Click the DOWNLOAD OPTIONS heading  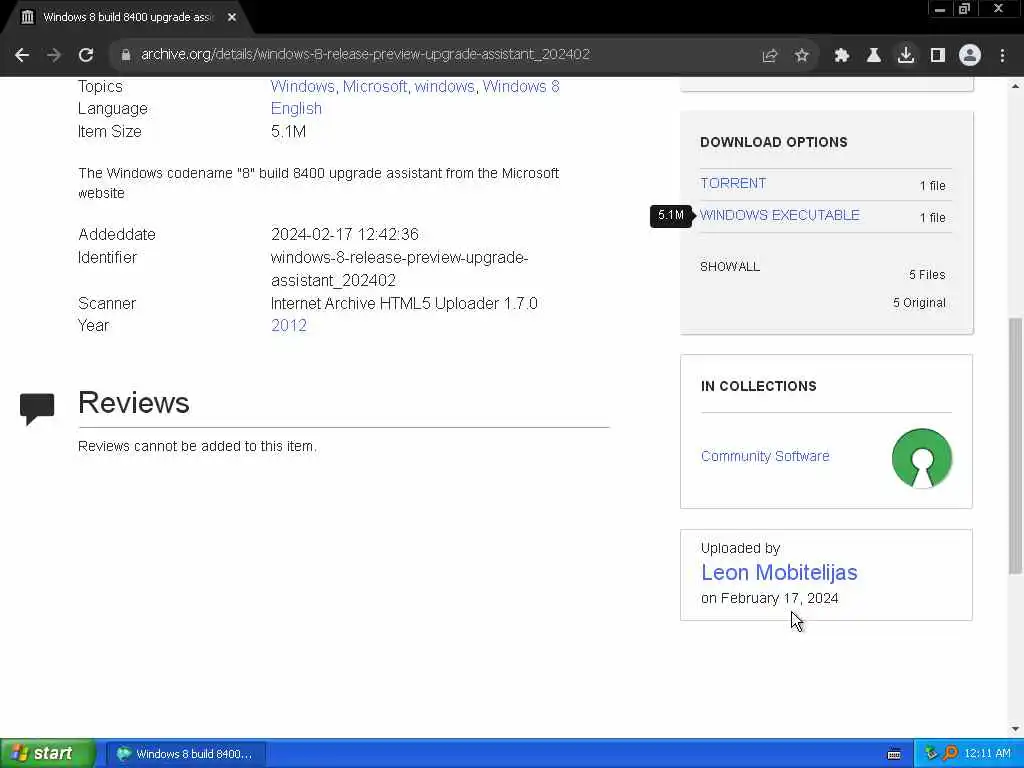point(774,142)
